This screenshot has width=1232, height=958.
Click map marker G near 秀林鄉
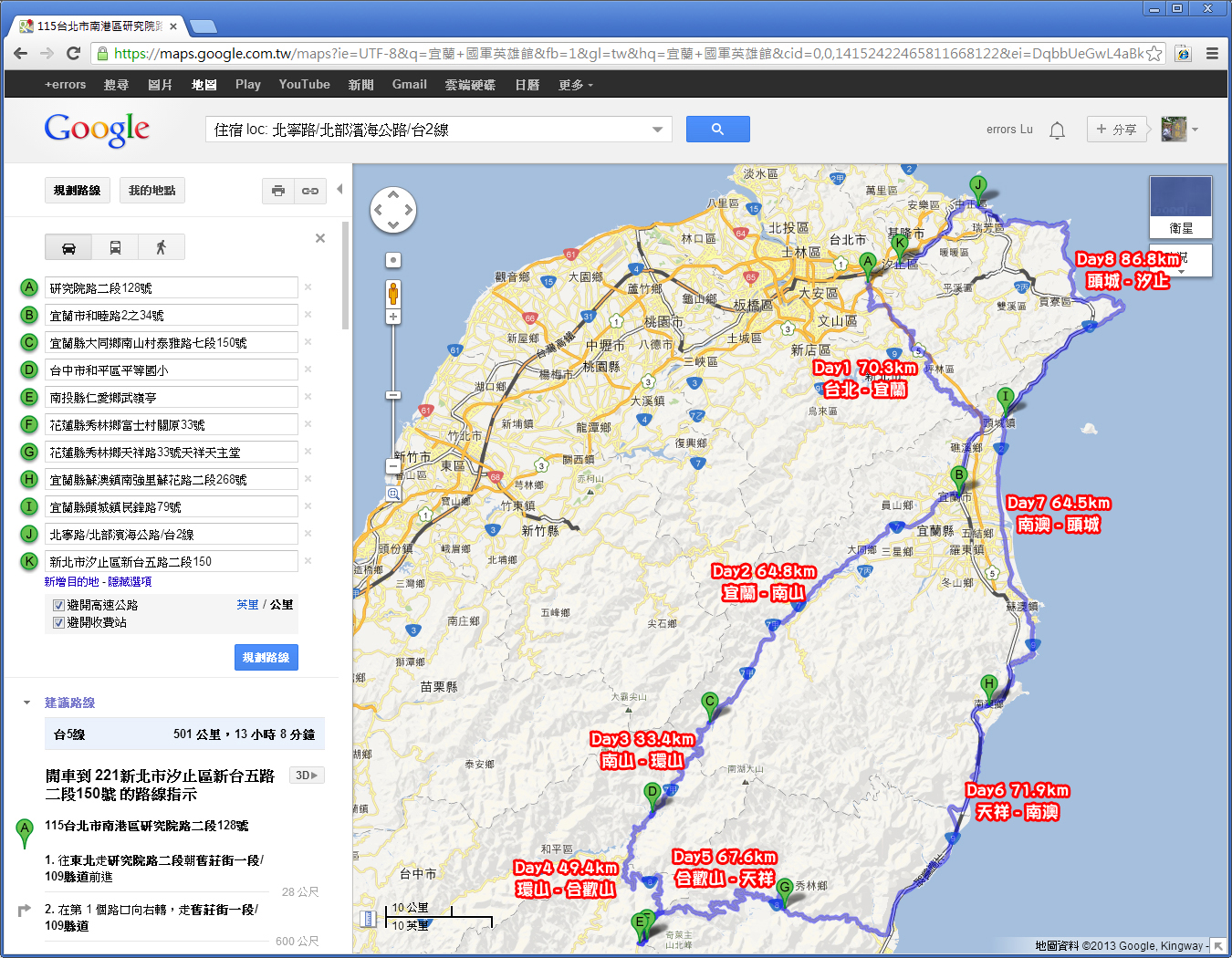[784, 890]
